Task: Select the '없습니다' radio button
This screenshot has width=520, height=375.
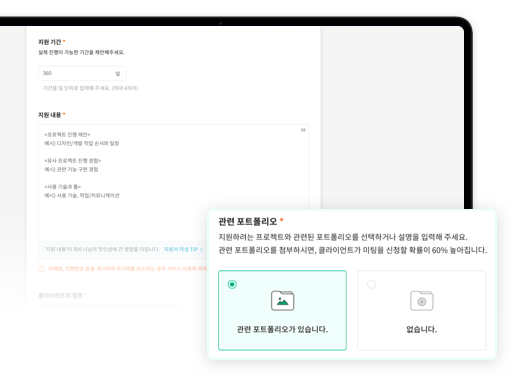Action: click(x=371, y=284)
